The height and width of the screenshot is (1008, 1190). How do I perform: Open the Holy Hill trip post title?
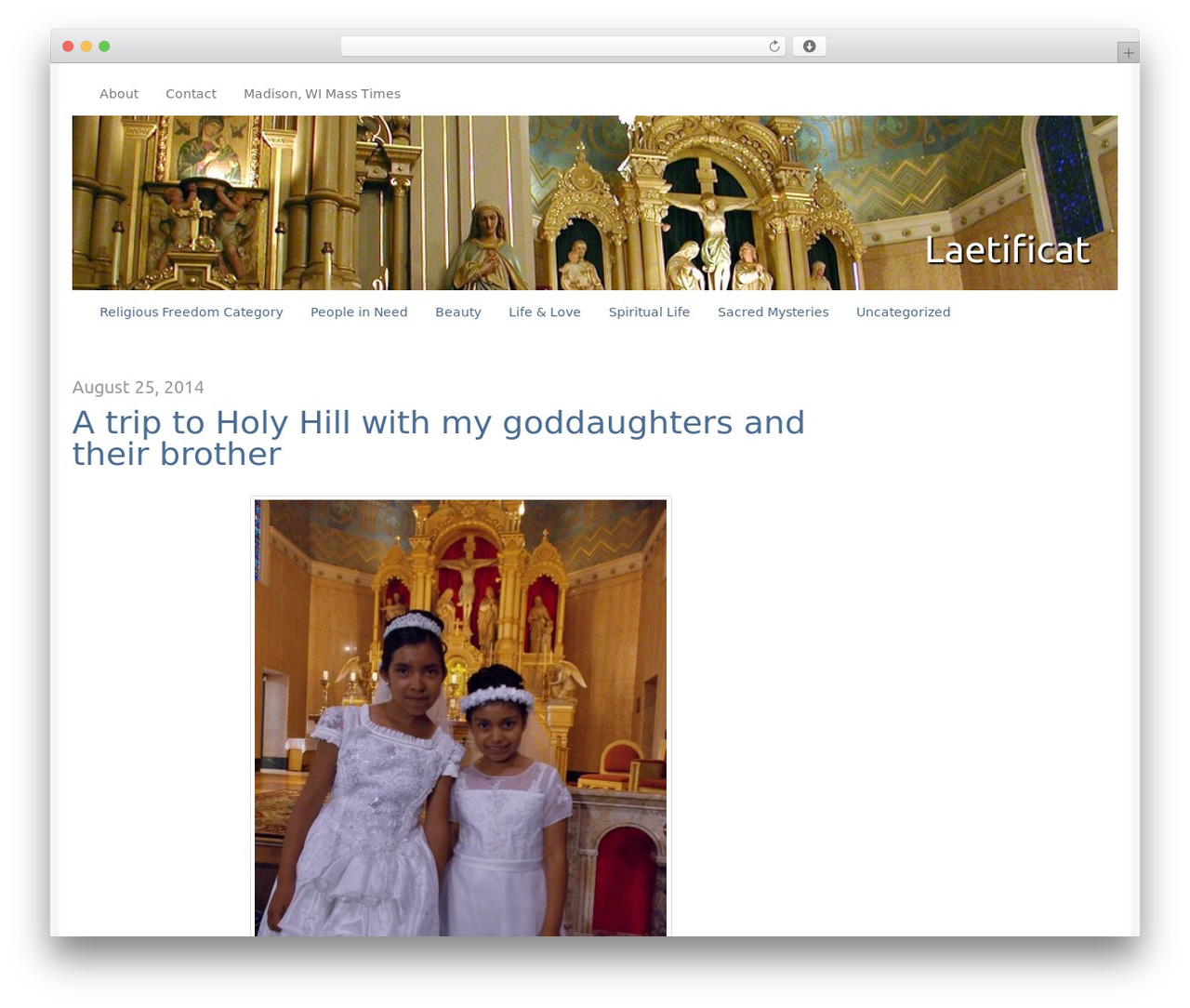(439, 438)
